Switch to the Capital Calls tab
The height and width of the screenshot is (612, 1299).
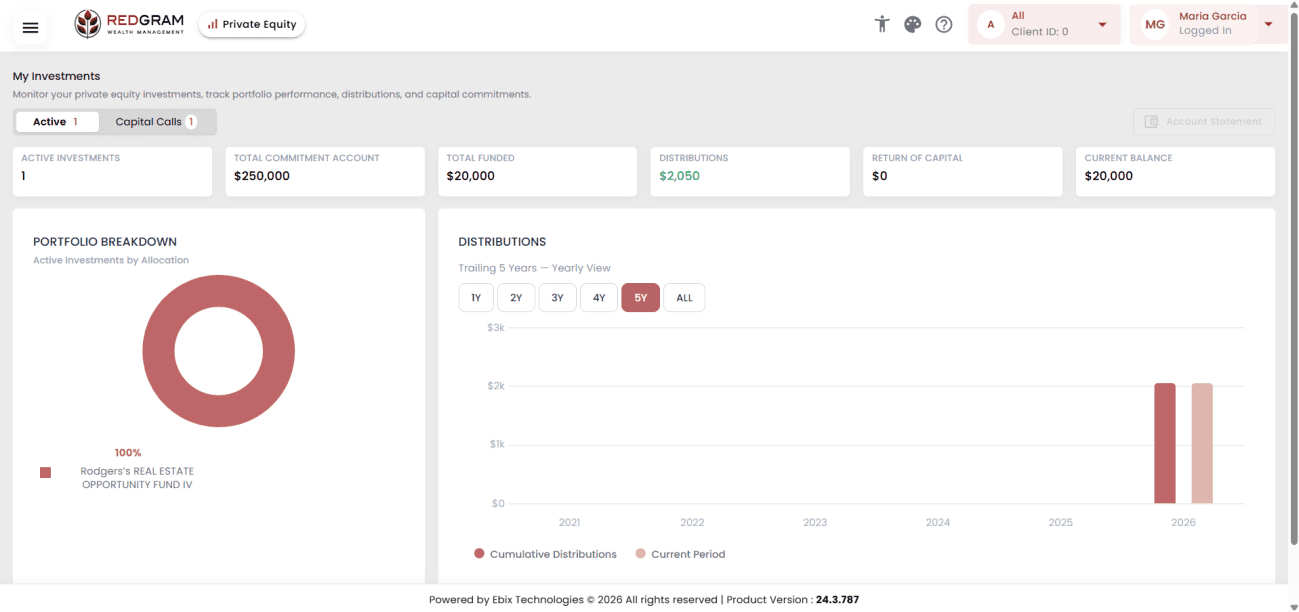[x=156, y=122]
